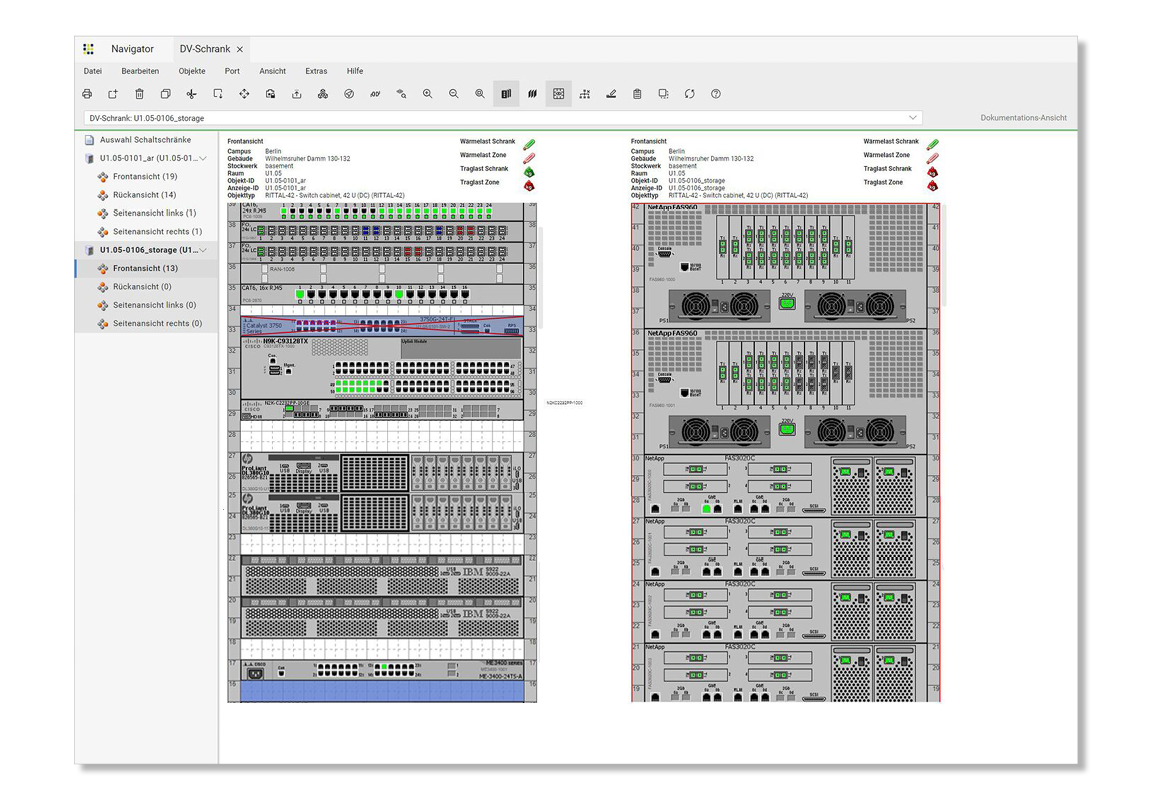Click the green Wärmelast Schrank indicator, left cabinet

click(x=529, y=144)
